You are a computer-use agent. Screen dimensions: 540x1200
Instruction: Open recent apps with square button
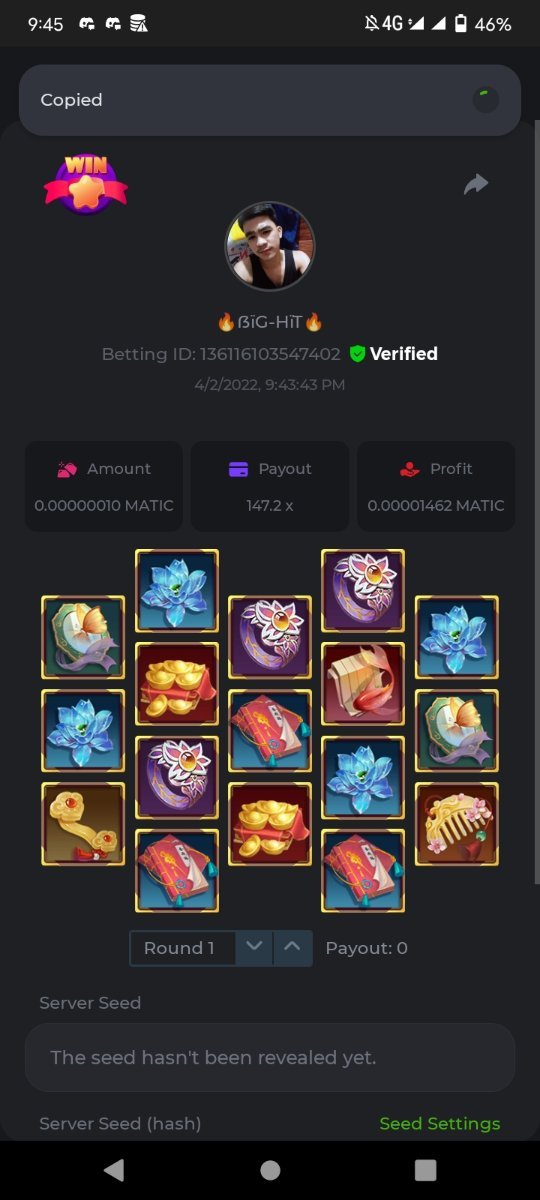[426, 1170]
